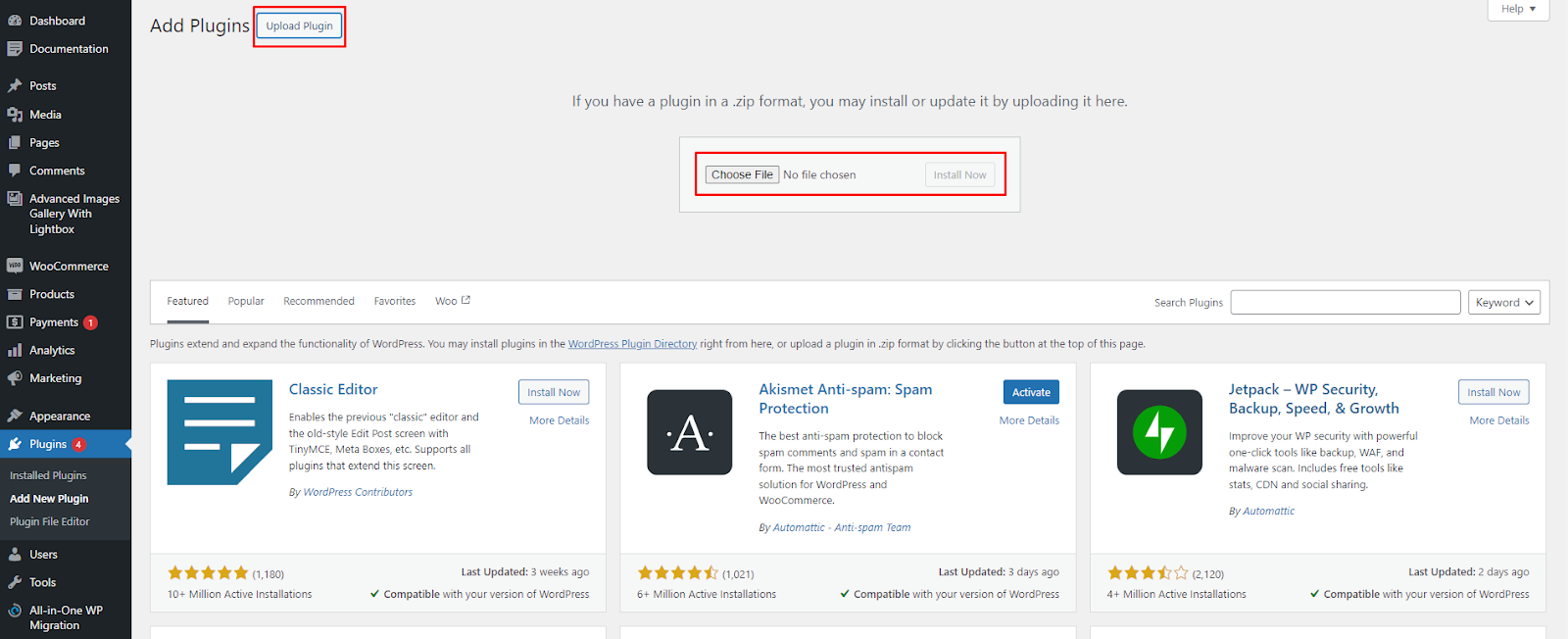Click Classic Editor five-star rating
The height and width of the screenshot is (639, 1568).
(208, 573)
